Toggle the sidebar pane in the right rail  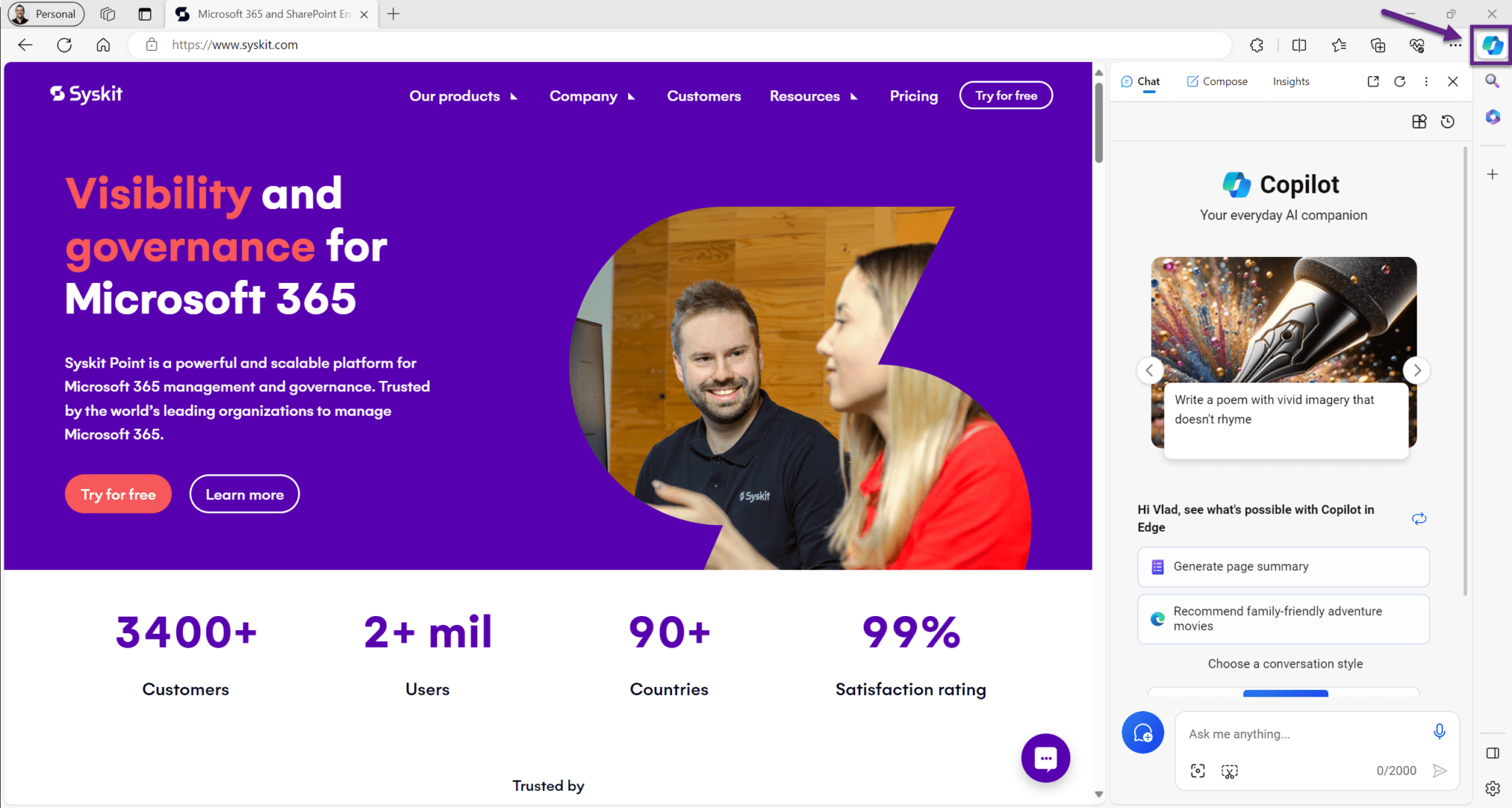pos(1492,753)
